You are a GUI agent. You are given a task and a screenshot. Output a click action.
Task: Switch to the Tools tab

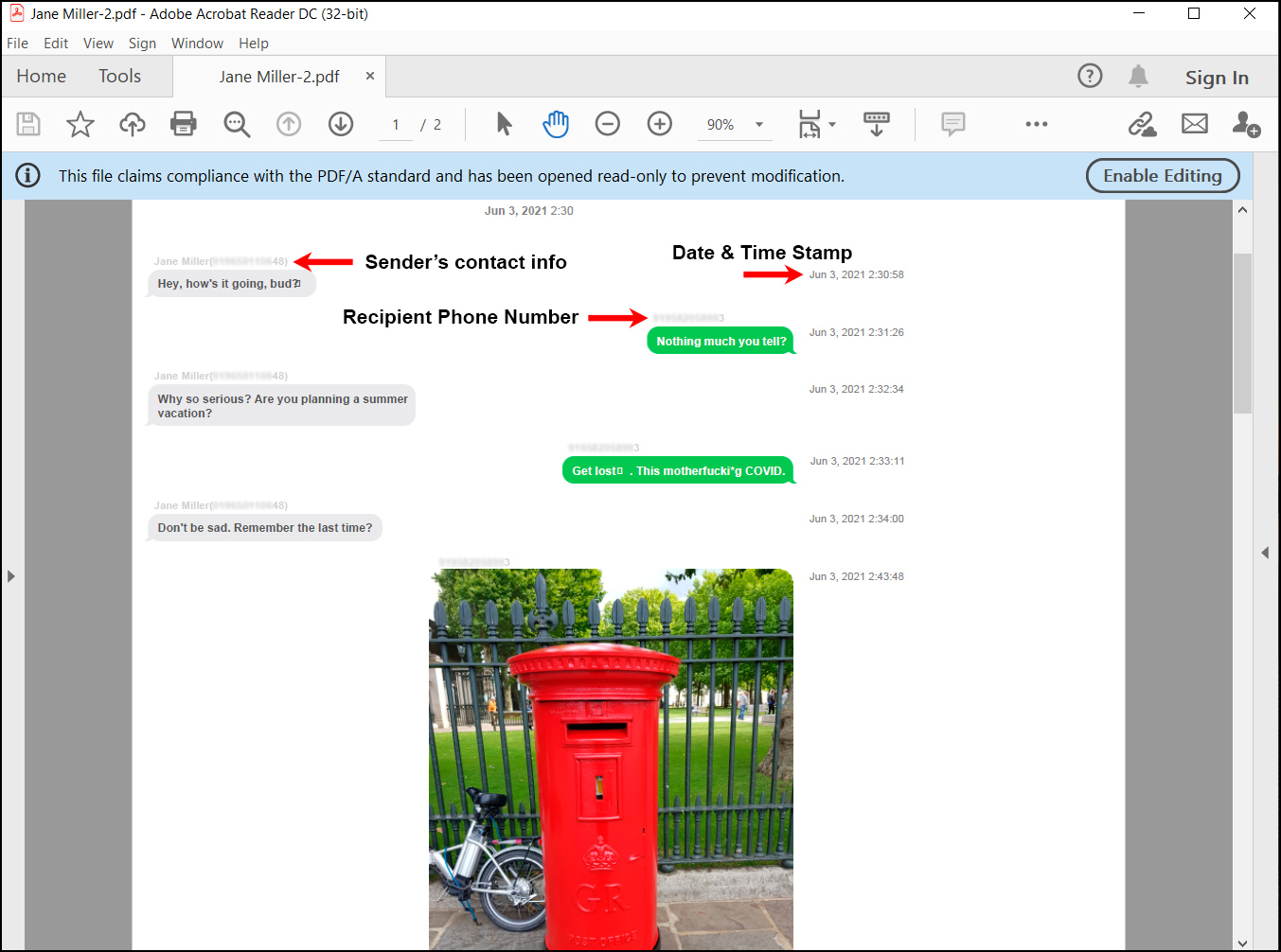119,77
